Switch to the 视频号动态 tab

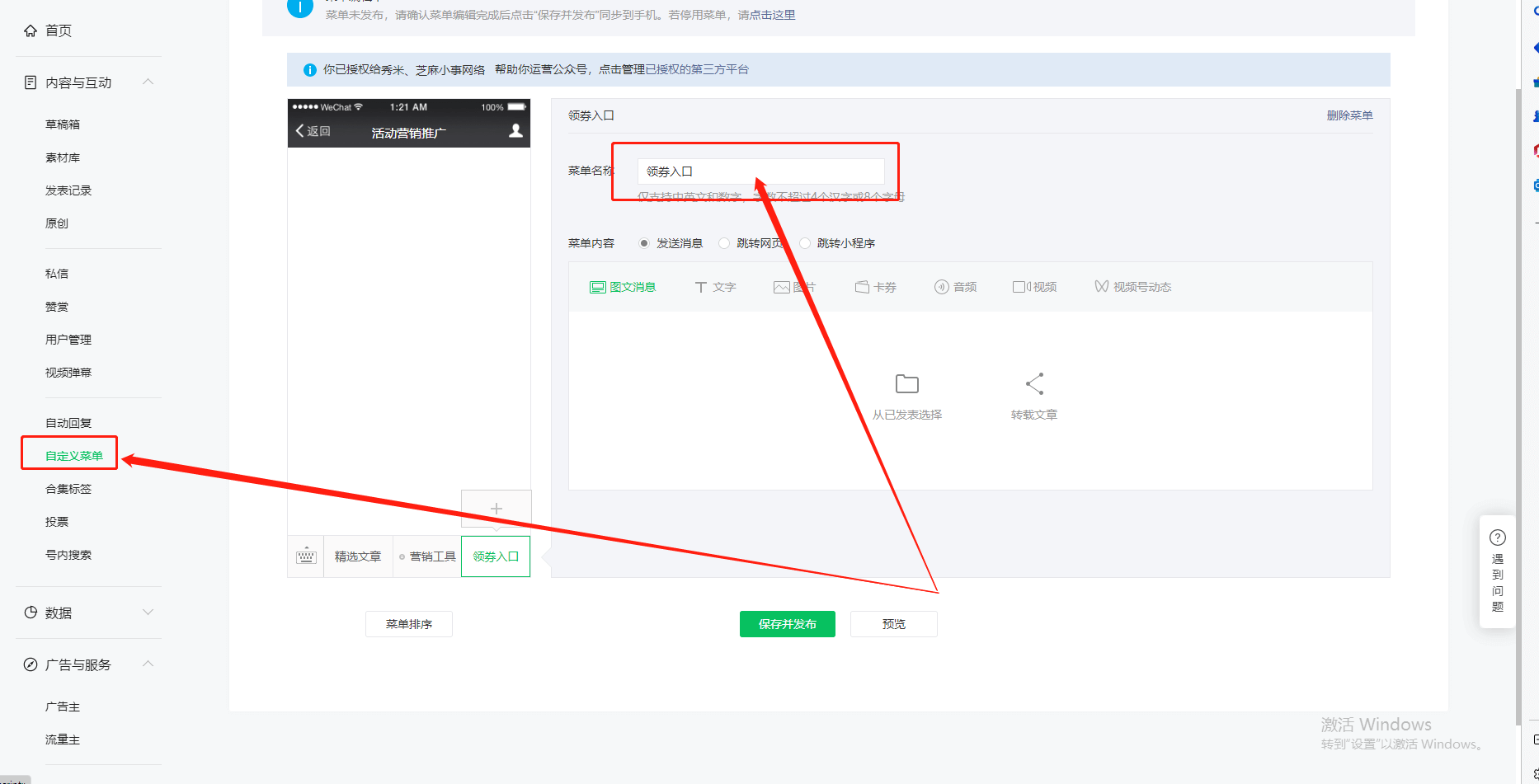pyautogui.click(x=1132, y=287)
